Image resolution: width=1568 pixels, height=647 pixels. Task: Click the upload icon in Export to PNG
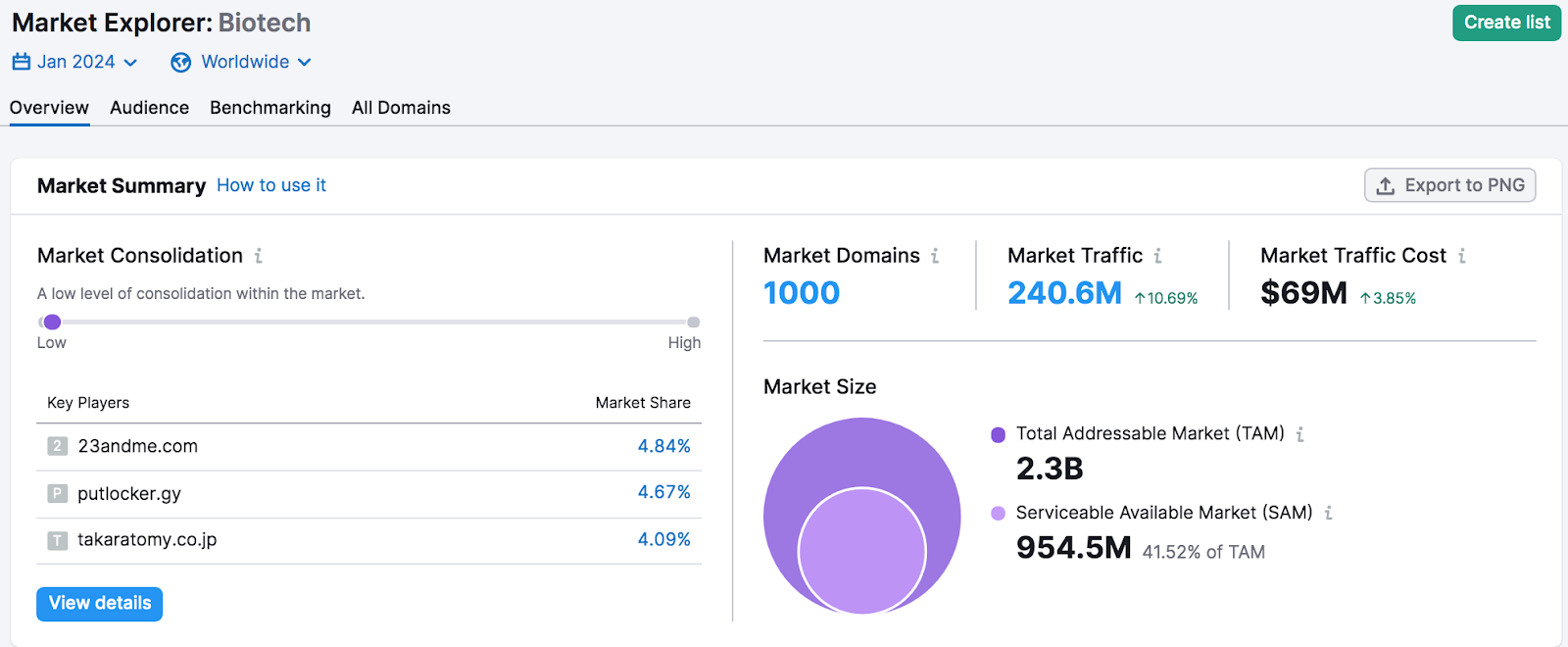coord(1386,185)
